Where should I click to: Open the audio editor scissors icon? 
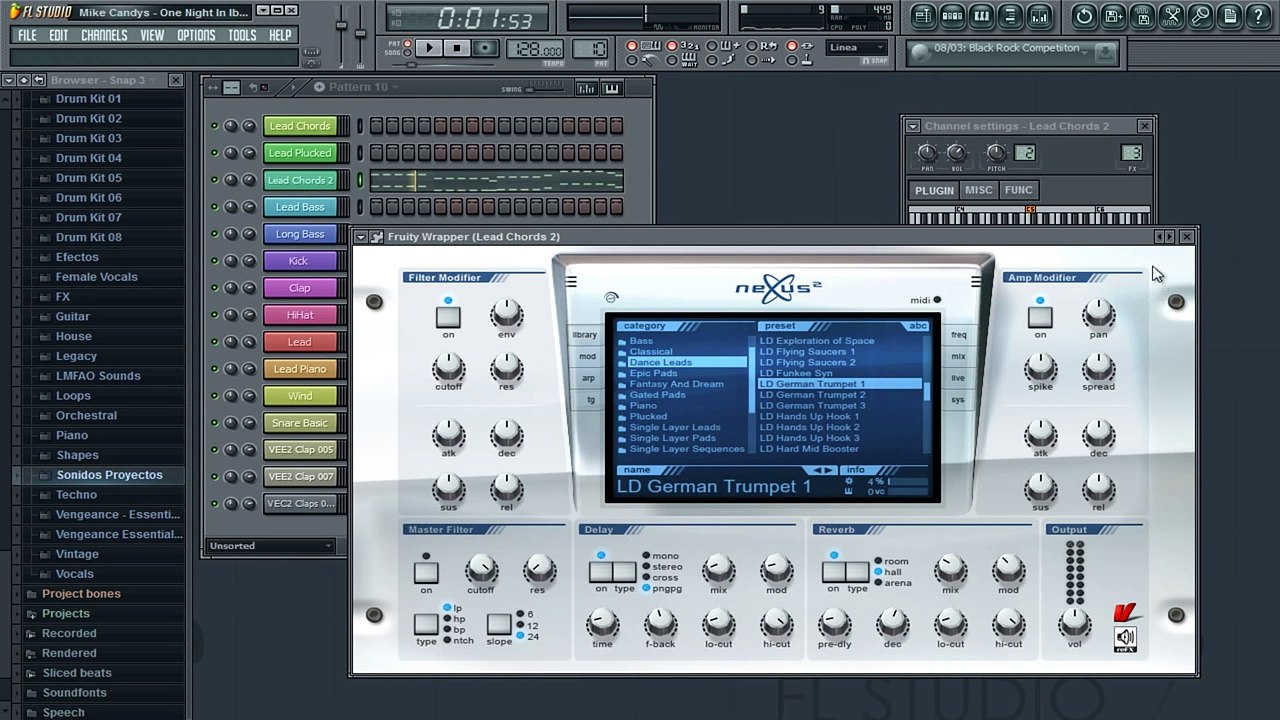tap(1171, 16)
